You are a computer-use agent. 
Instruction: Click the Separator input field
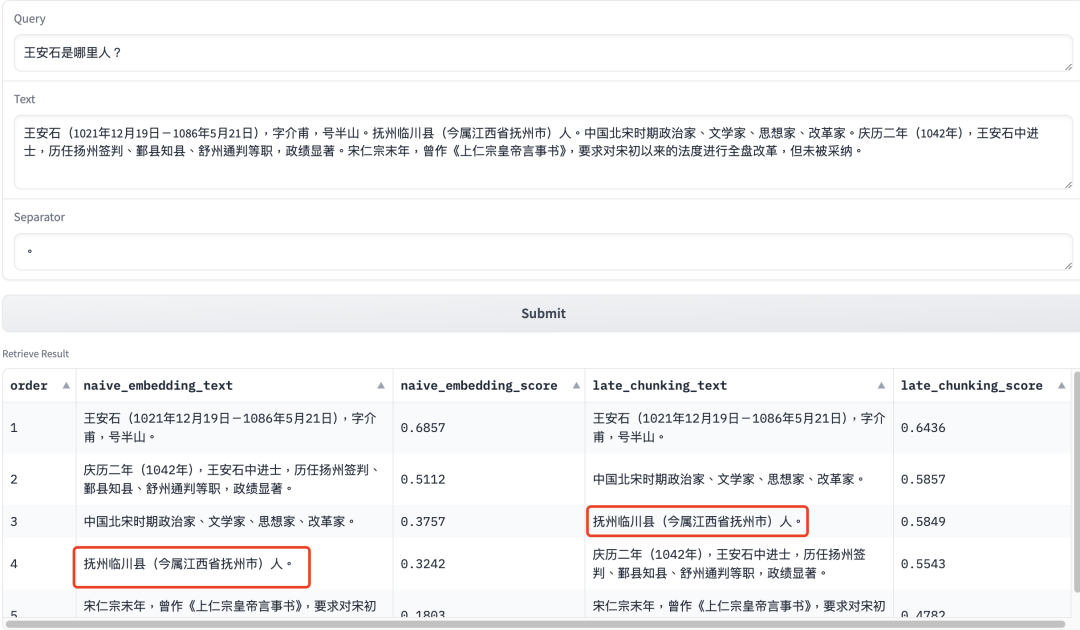[x=540, y=252]
